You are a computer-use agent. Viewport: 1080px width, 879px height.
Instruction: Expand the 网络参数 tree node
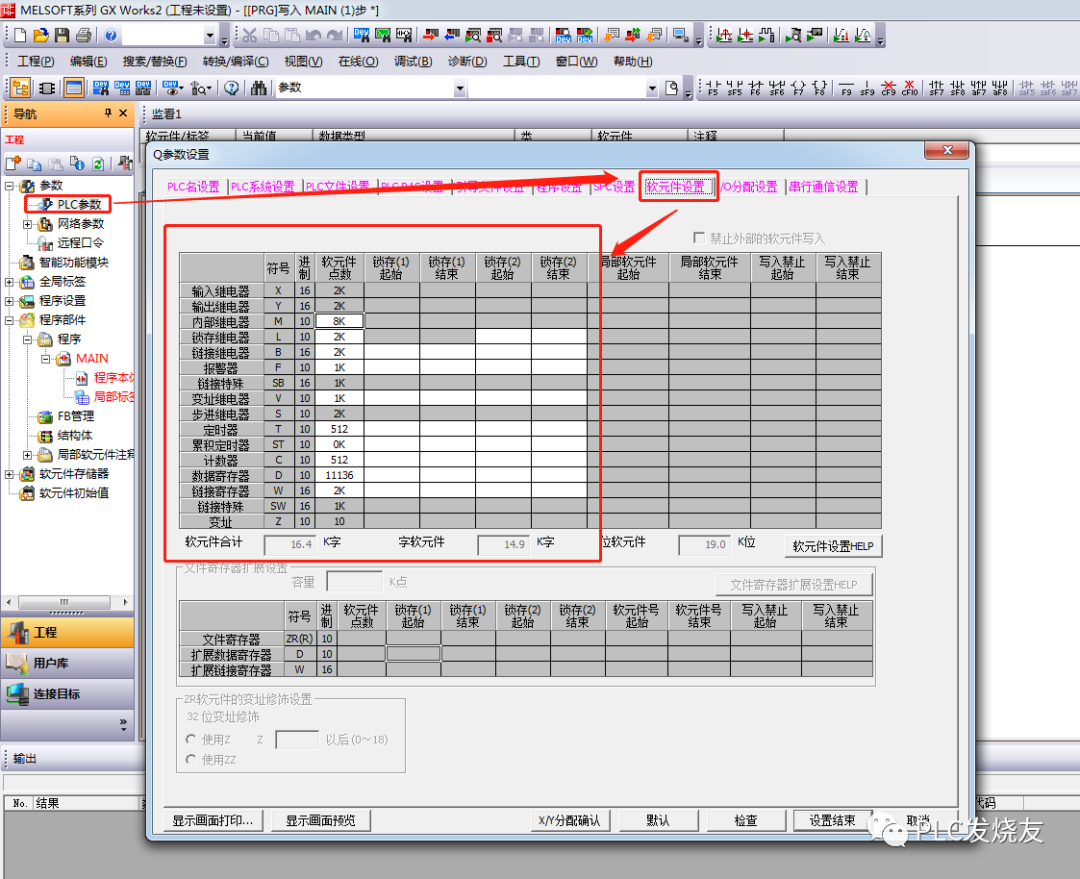(x=27, y=224)
